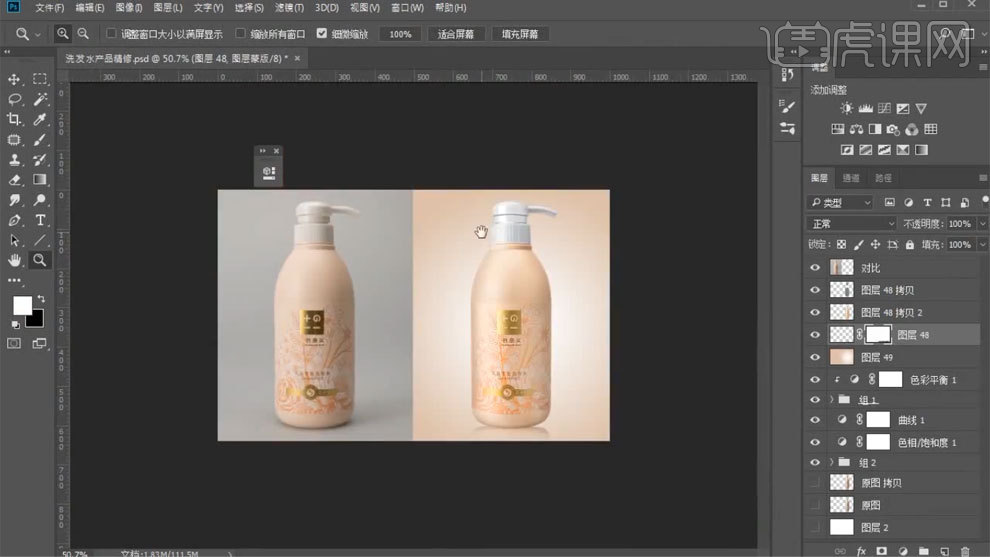
Task: Select the 图层 48 layer mask thumbnail
Action: [878, 335]
